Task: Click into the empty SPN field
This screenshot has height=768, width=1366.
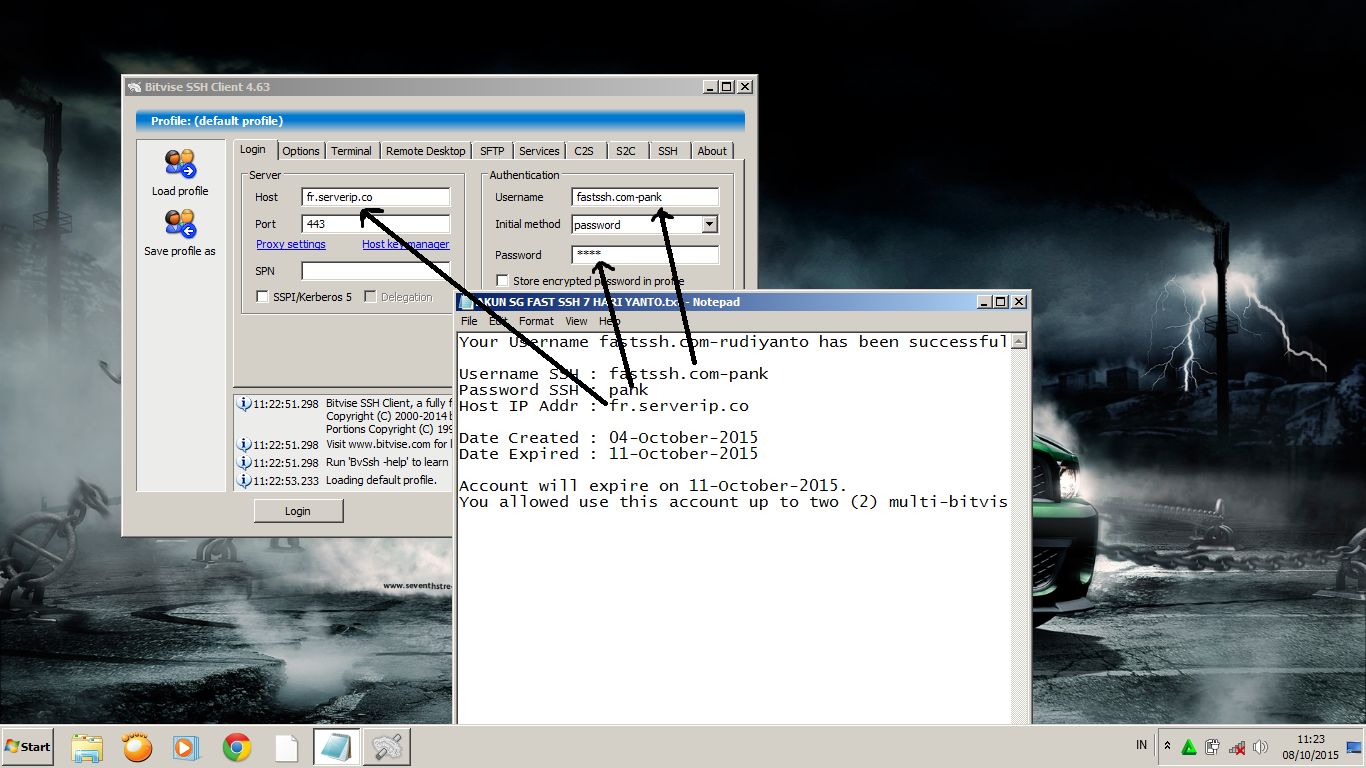Action: tap(376, 271)
